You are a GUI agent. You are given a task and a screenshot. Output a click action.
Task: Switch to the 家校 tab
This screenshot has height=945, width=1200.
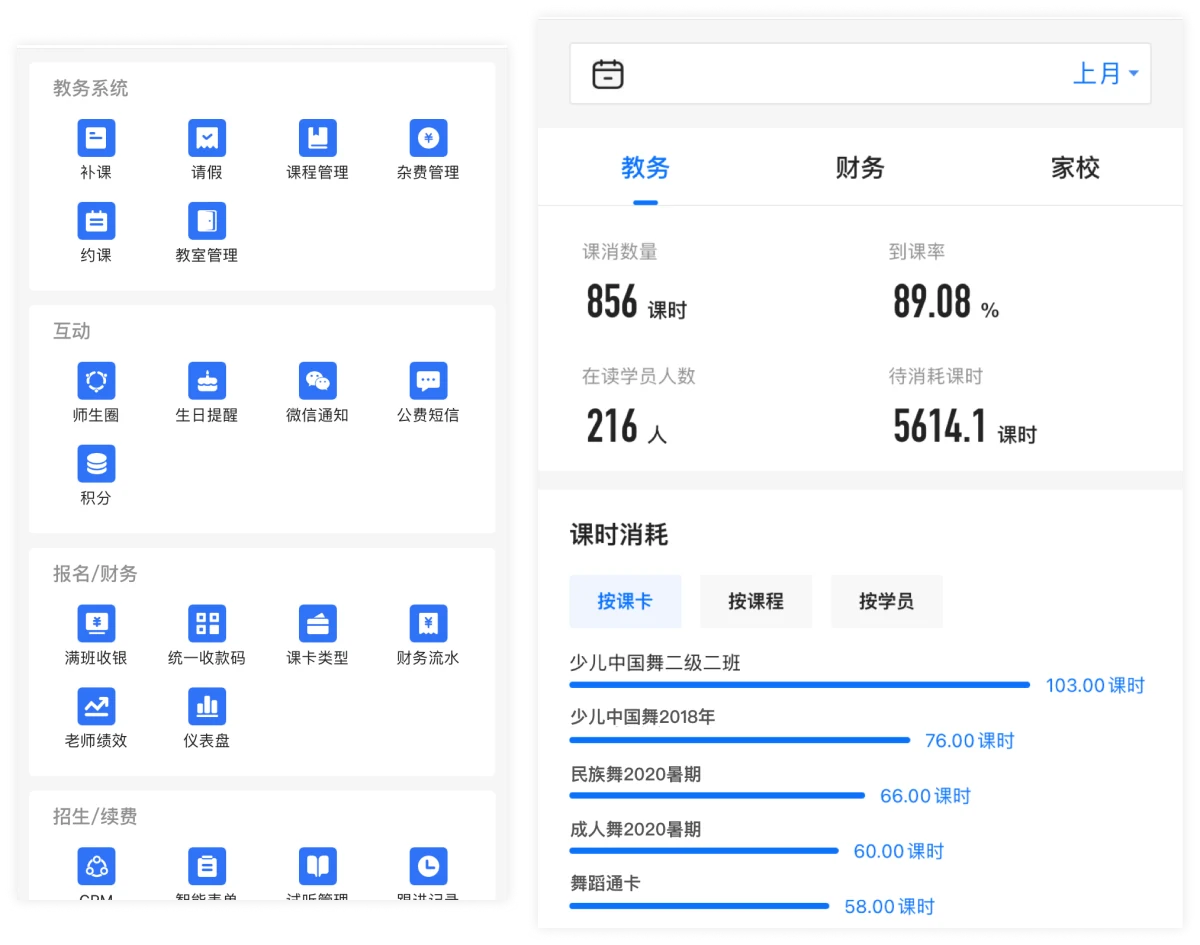(x=1075, y=168)
